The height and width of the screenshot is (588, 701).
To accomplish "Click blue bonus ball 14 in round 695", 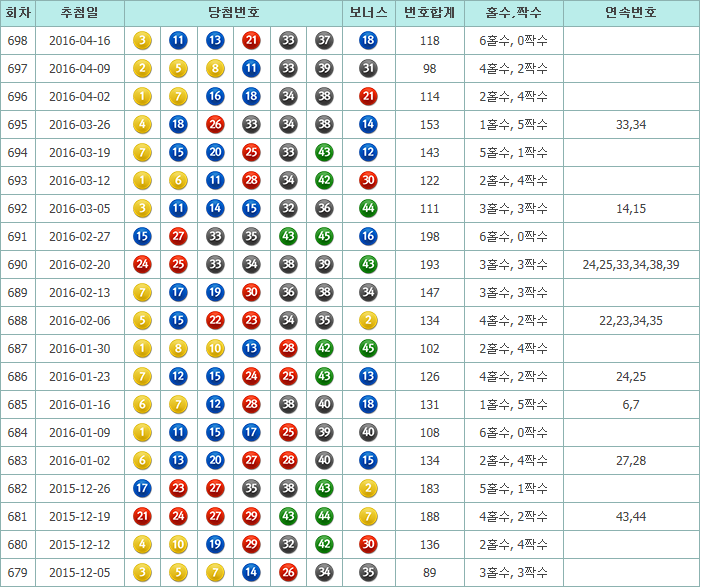I will tap(368, 125).
